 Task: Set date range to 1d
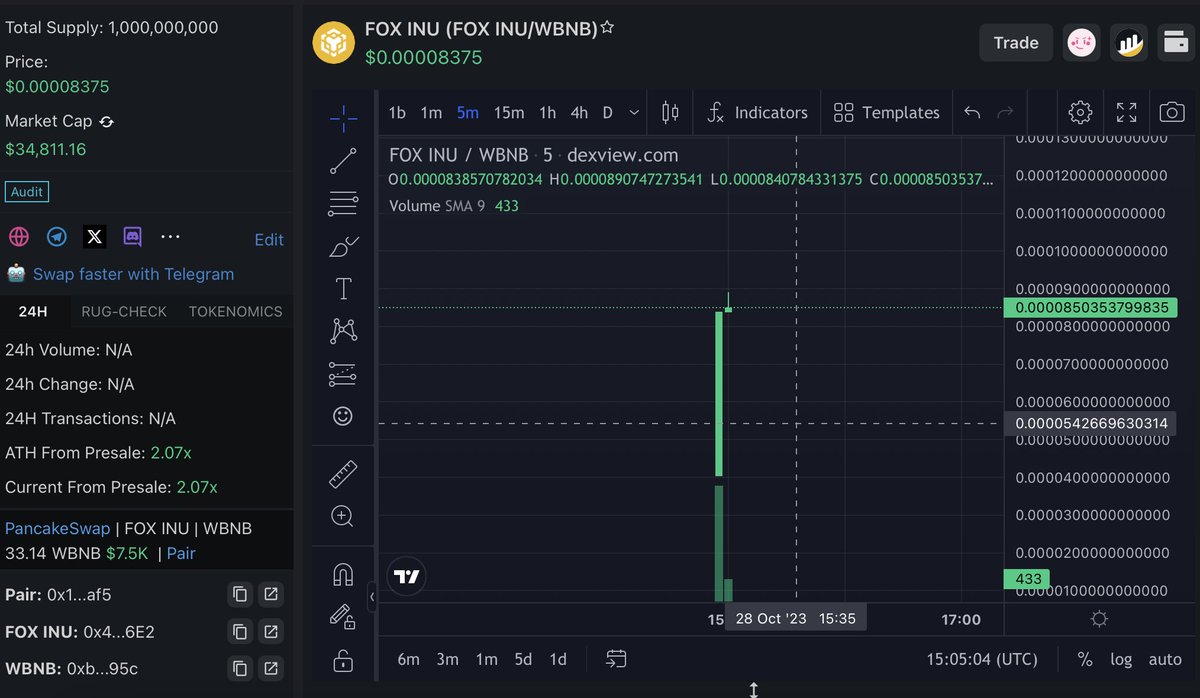[x=558, y=659]
